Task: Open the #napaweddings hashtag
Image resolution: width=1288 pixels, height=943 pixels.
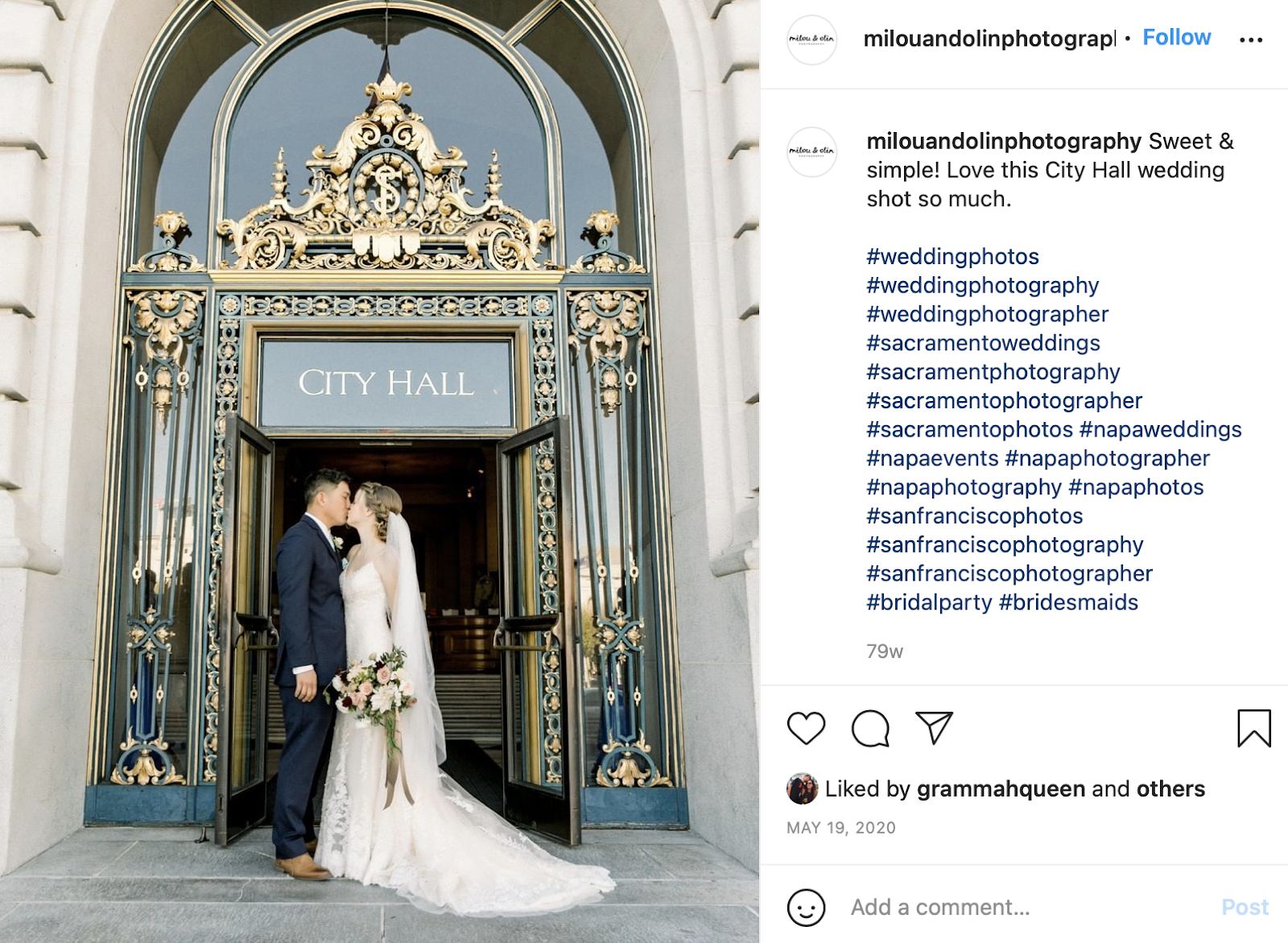Action: (x=1160, y=429)
